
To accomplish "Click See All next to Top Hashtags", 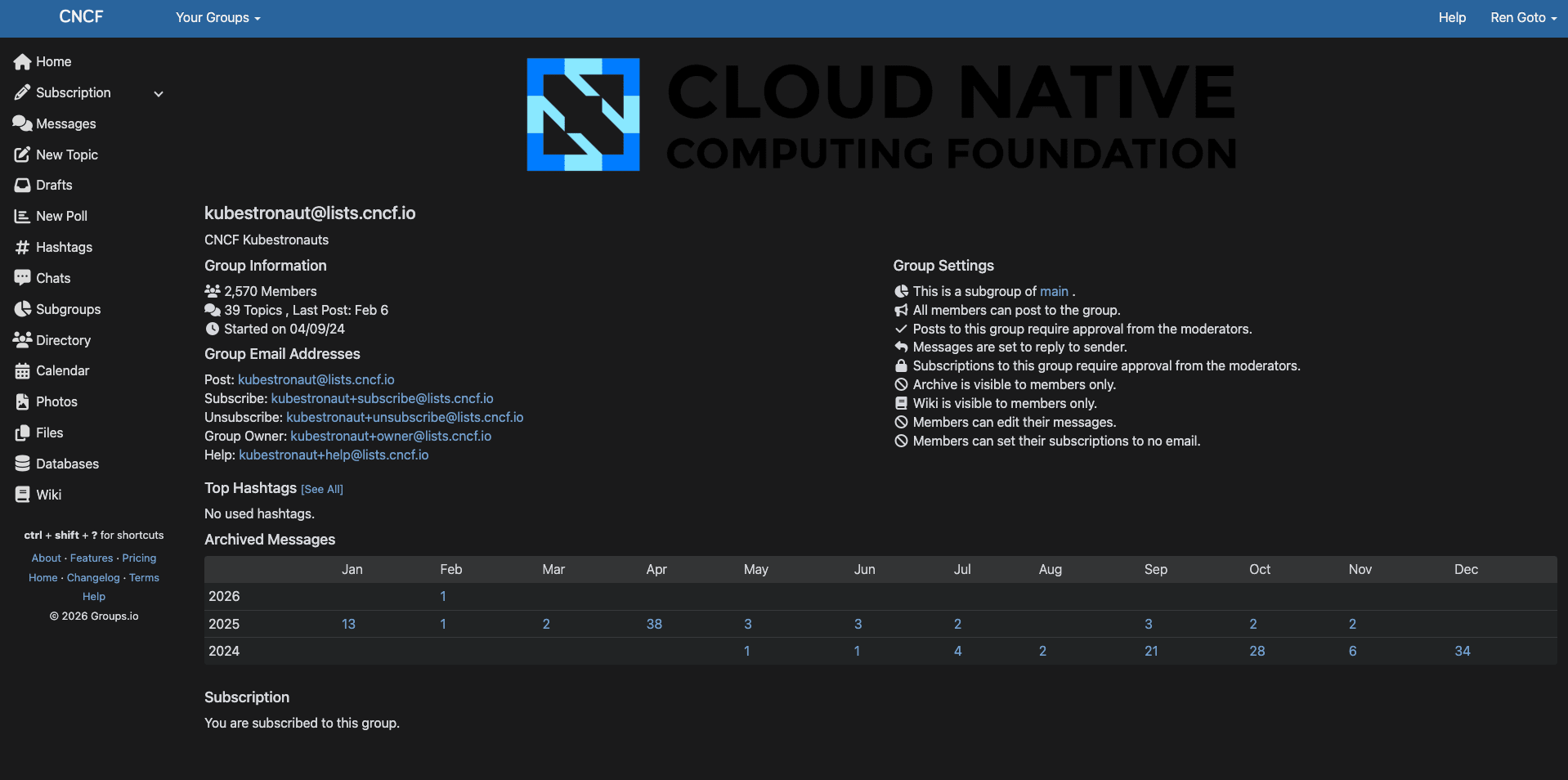I will point(322,489).
